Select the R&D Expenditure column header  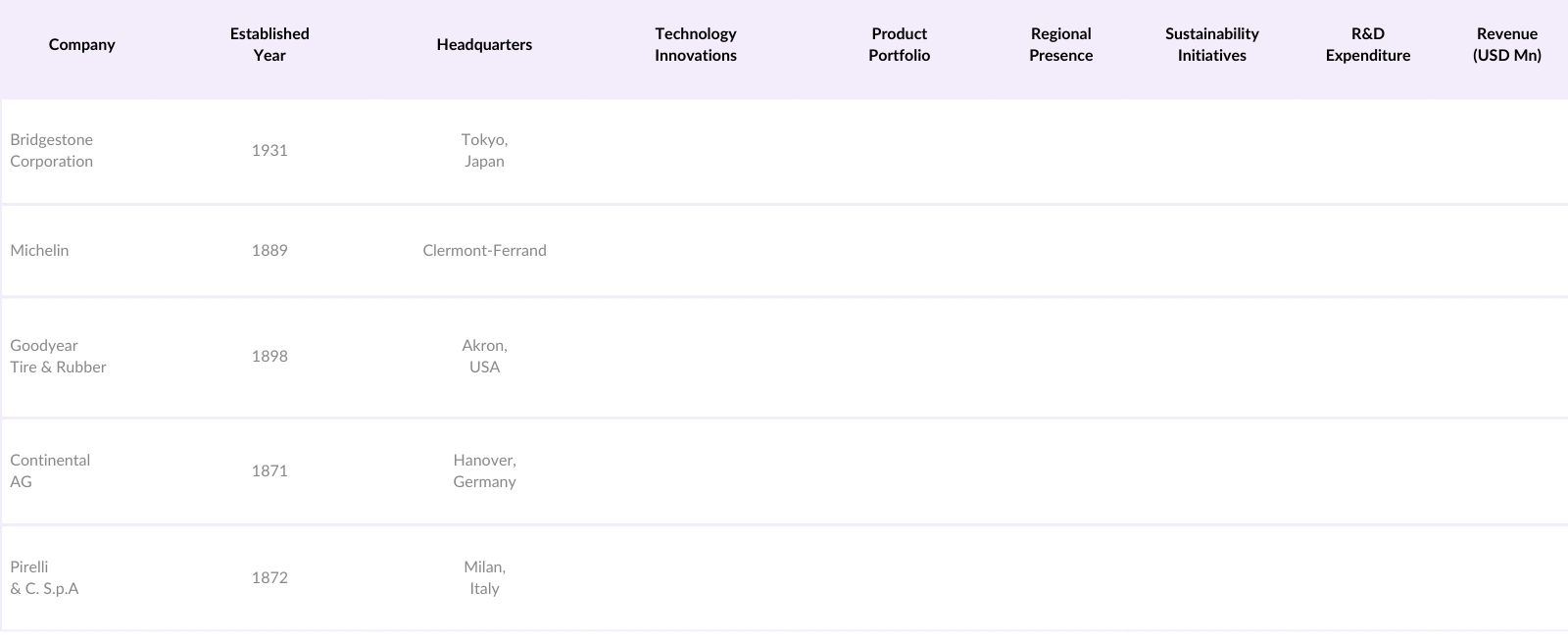1367,45
